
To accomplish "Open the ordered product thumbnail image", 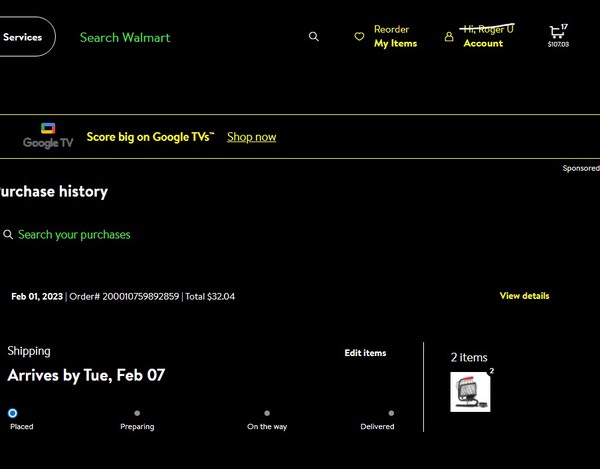I will coord(470,392).
